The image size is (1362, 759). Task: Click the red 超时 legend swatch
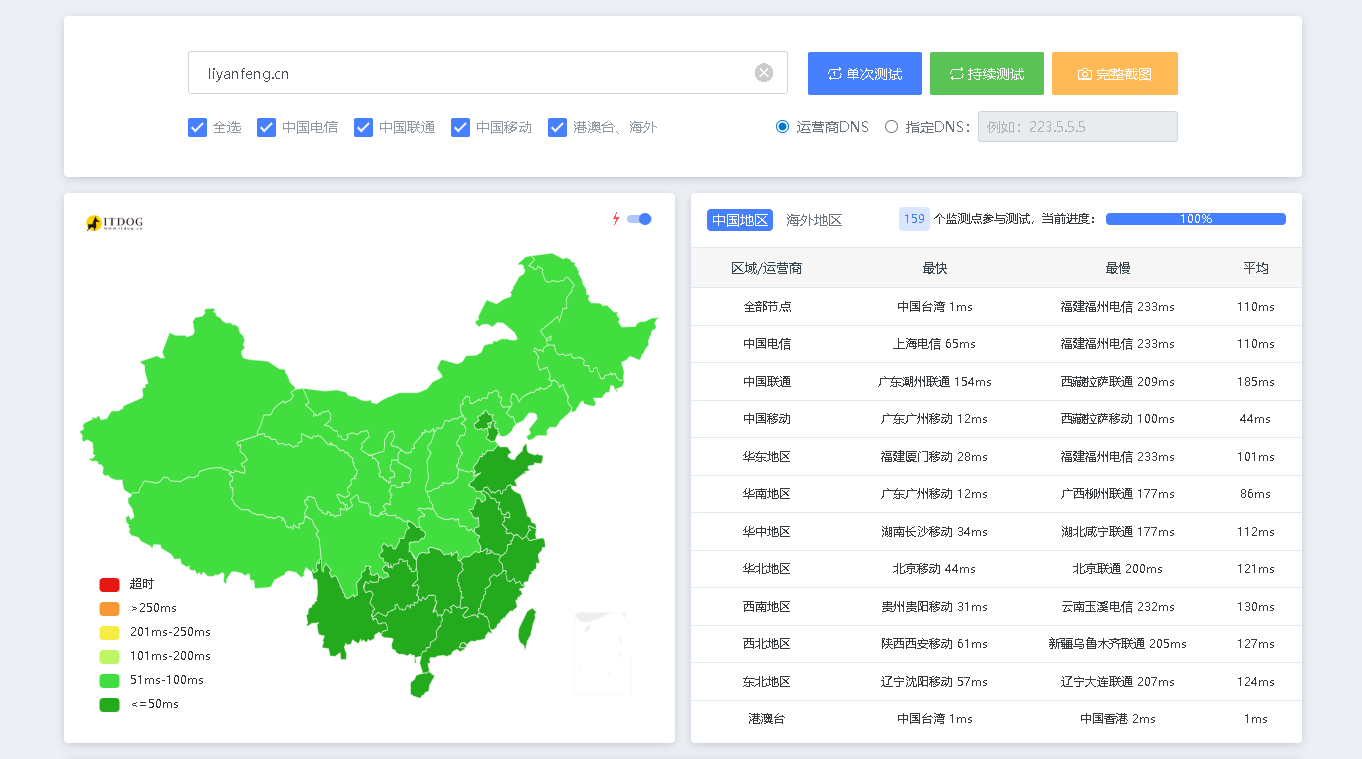(107, 584)
